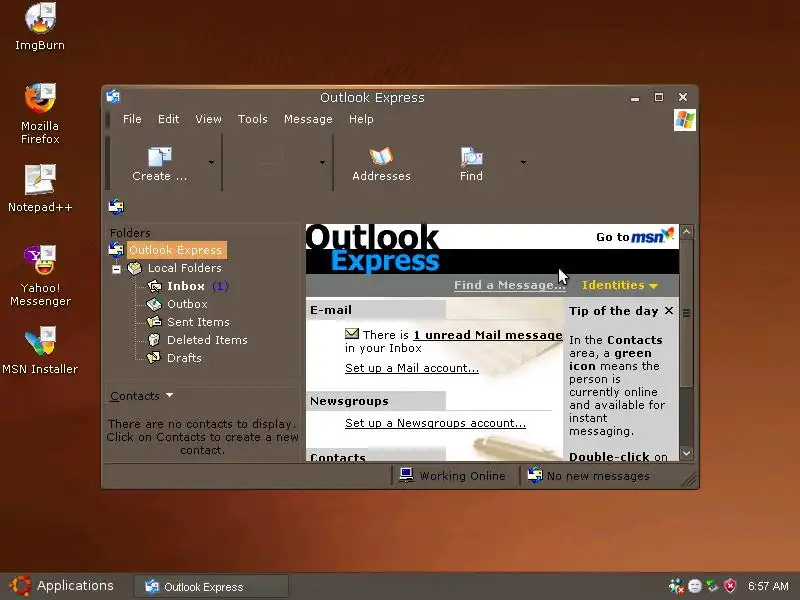This screenshot has height=600, width=800.
Task: Click the unread mail envelope icon
Action: coord(352,334)
